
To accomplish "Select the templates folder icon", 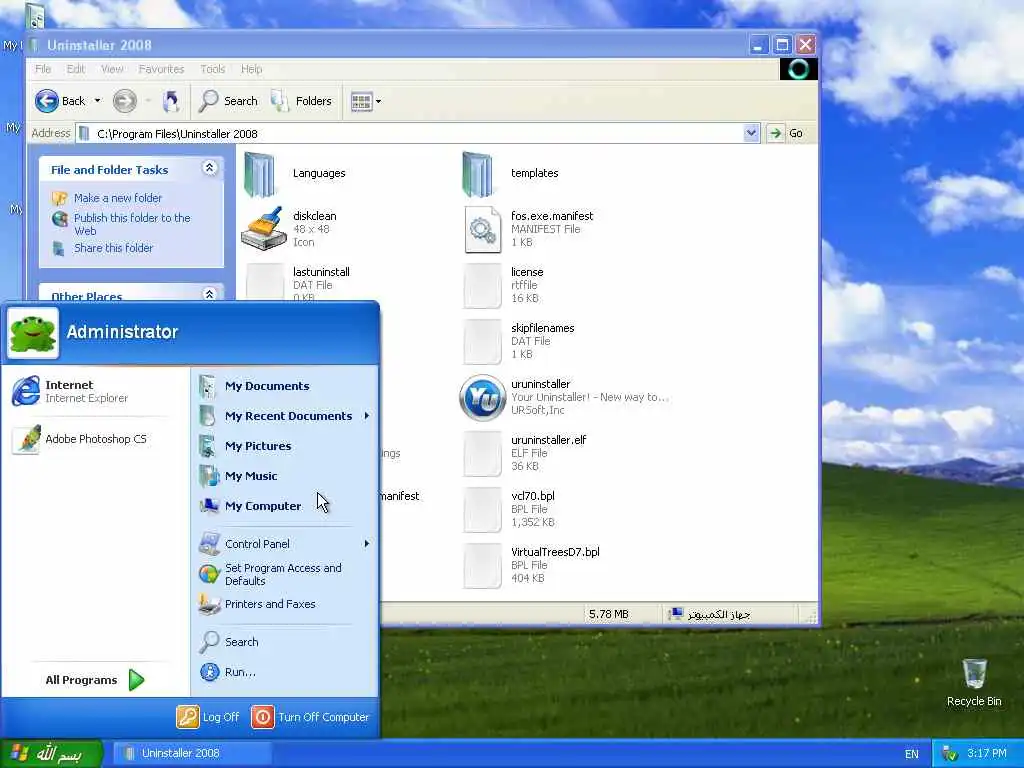I will click(x=478, y=174).
